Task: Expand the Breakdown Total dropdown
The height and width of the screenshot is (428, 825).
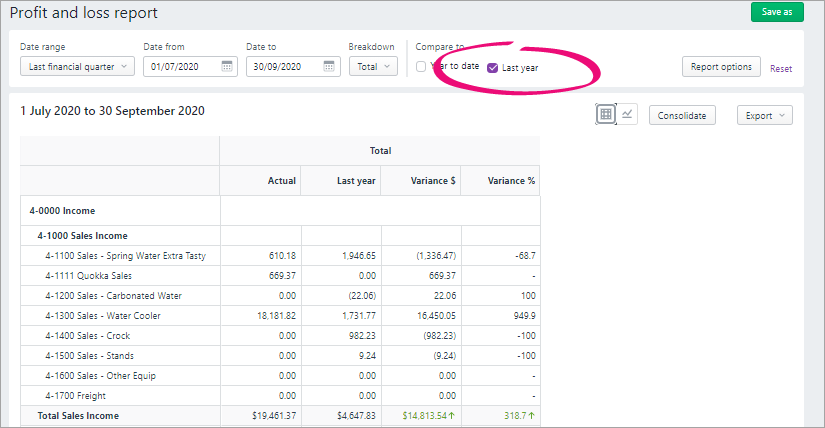Action: (x=372, y=67)
